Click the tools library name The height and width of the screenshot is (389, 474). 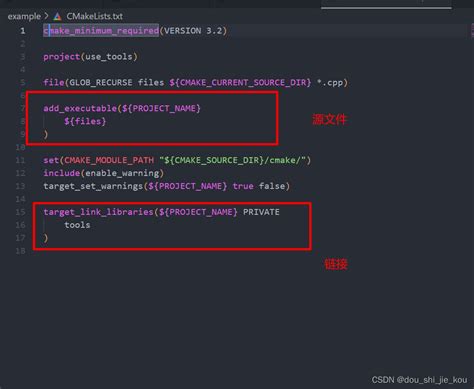point(77,225)
